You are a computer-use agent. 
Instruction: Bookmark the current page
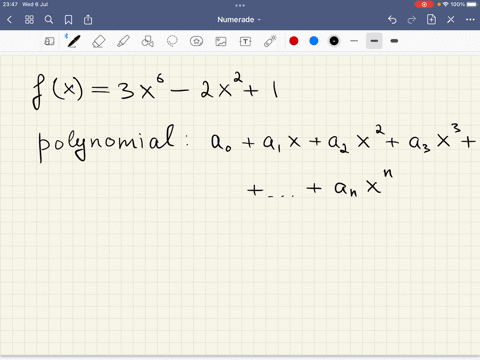coord(68,20)
